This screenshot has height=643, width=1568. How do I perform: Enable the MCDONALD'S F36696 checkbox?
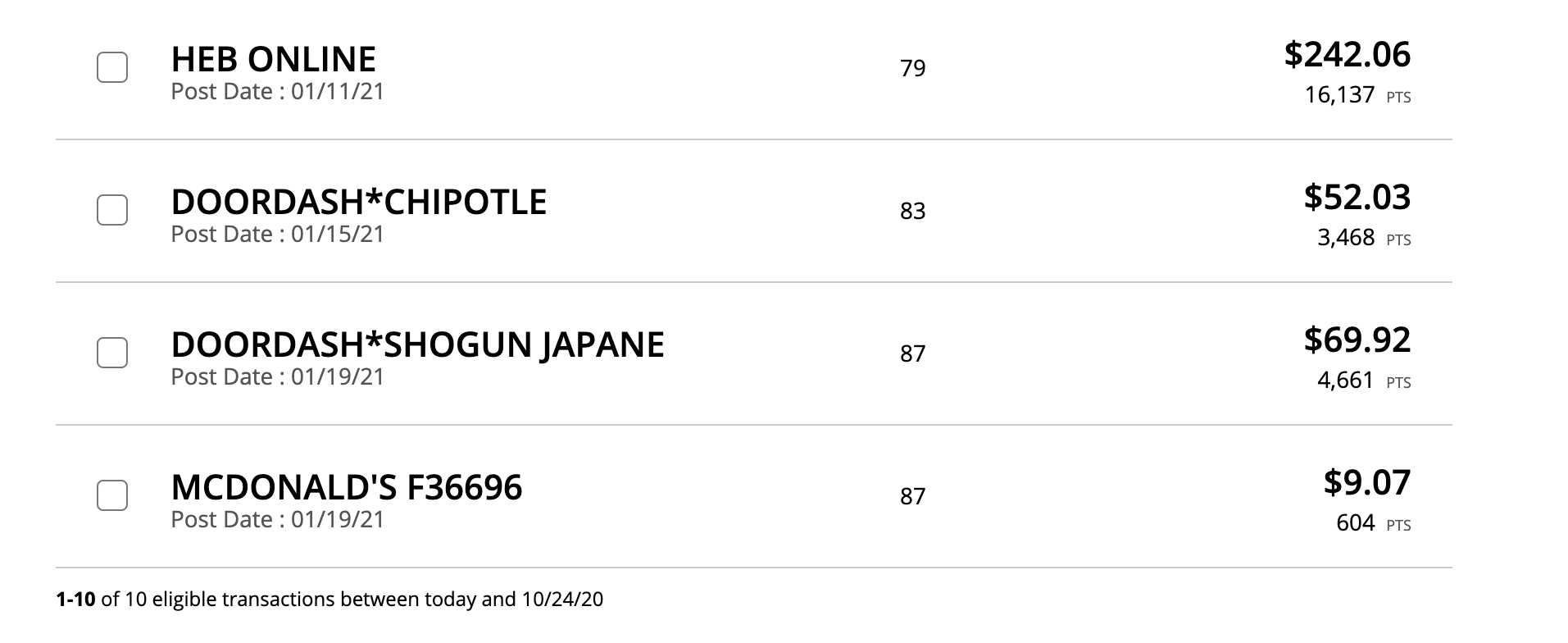point(112,495)
